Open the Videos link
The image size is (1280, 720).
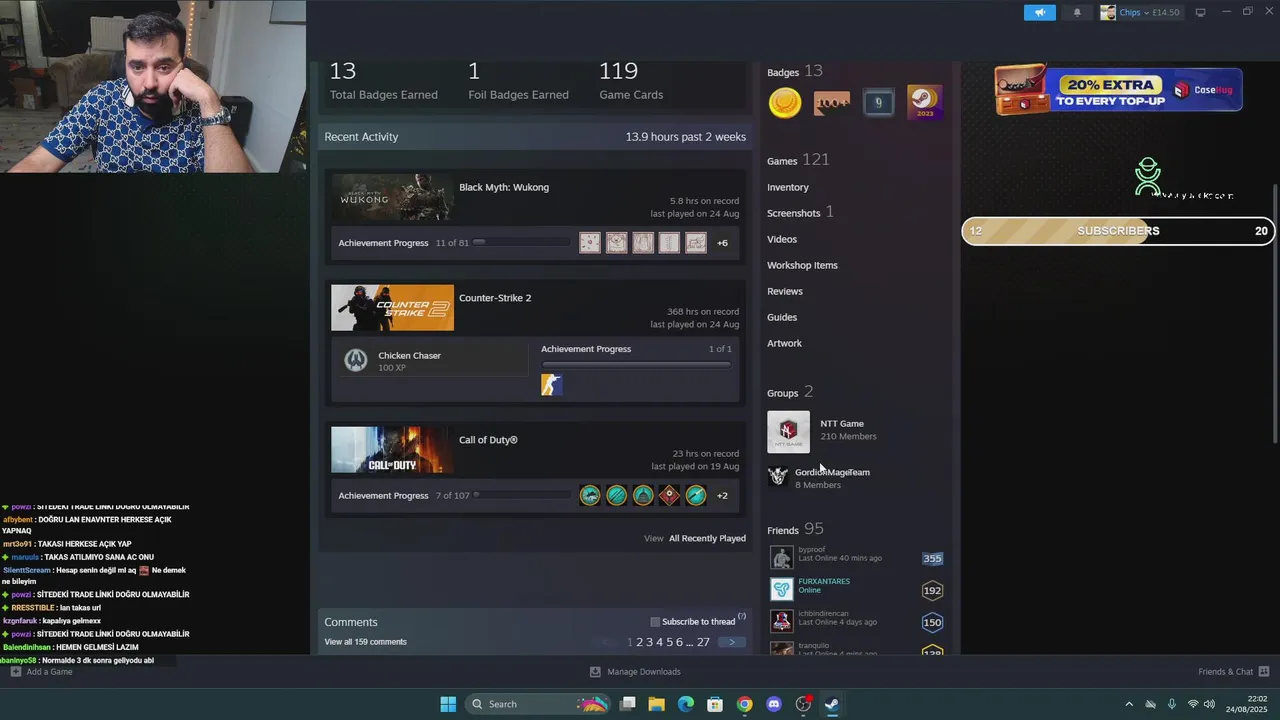(782, 239)
